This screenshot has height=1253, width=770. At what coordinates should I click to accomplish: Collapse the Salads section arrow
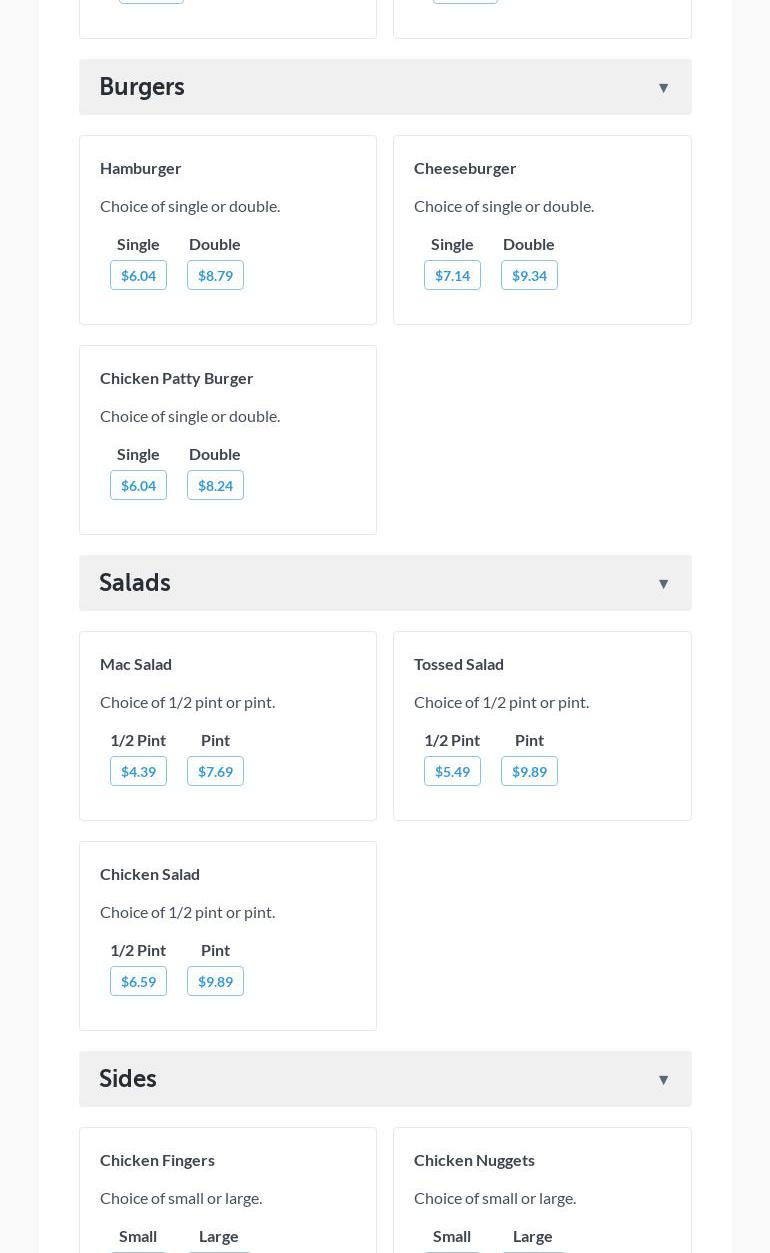[x=663, y=584]
